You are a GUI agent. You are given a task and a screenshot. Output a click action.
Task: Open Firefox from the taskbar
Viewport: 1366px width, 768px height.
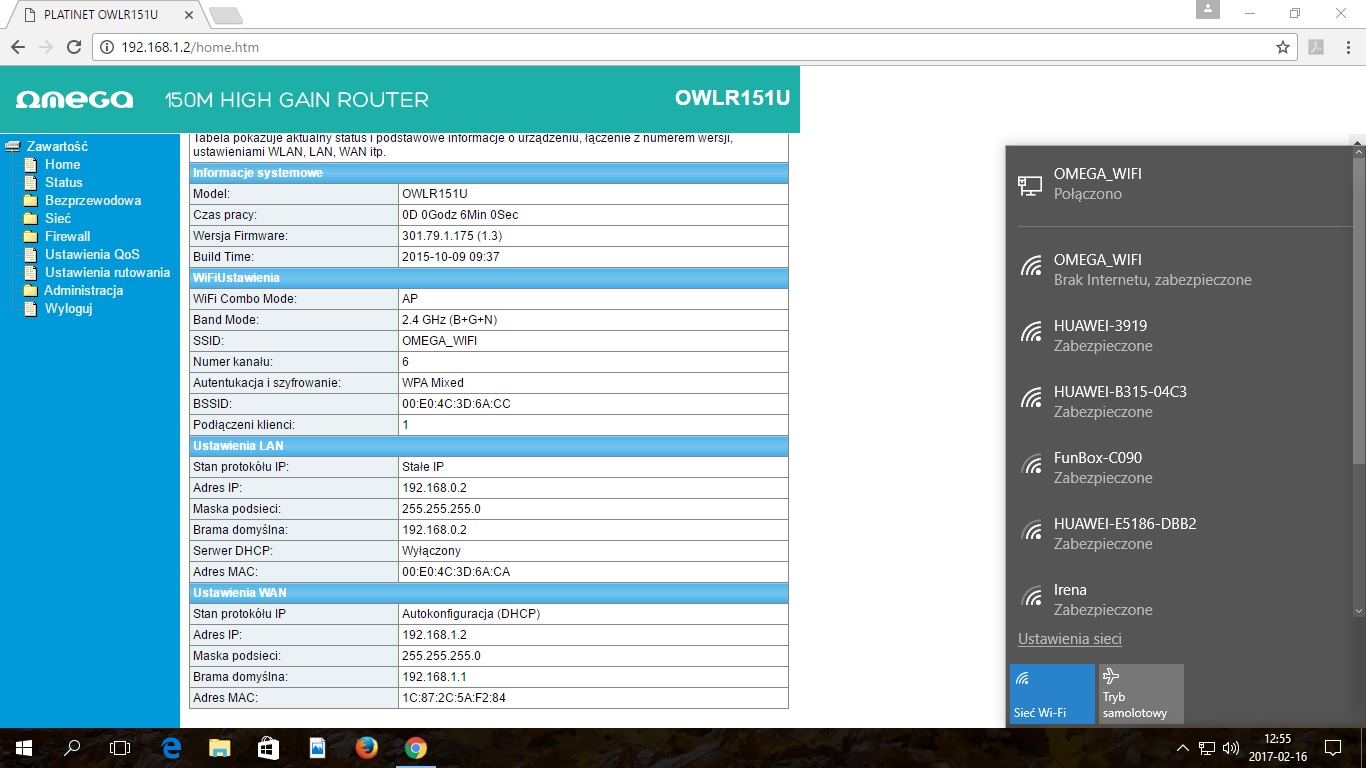pyautogui.click(x=366, y=748)
